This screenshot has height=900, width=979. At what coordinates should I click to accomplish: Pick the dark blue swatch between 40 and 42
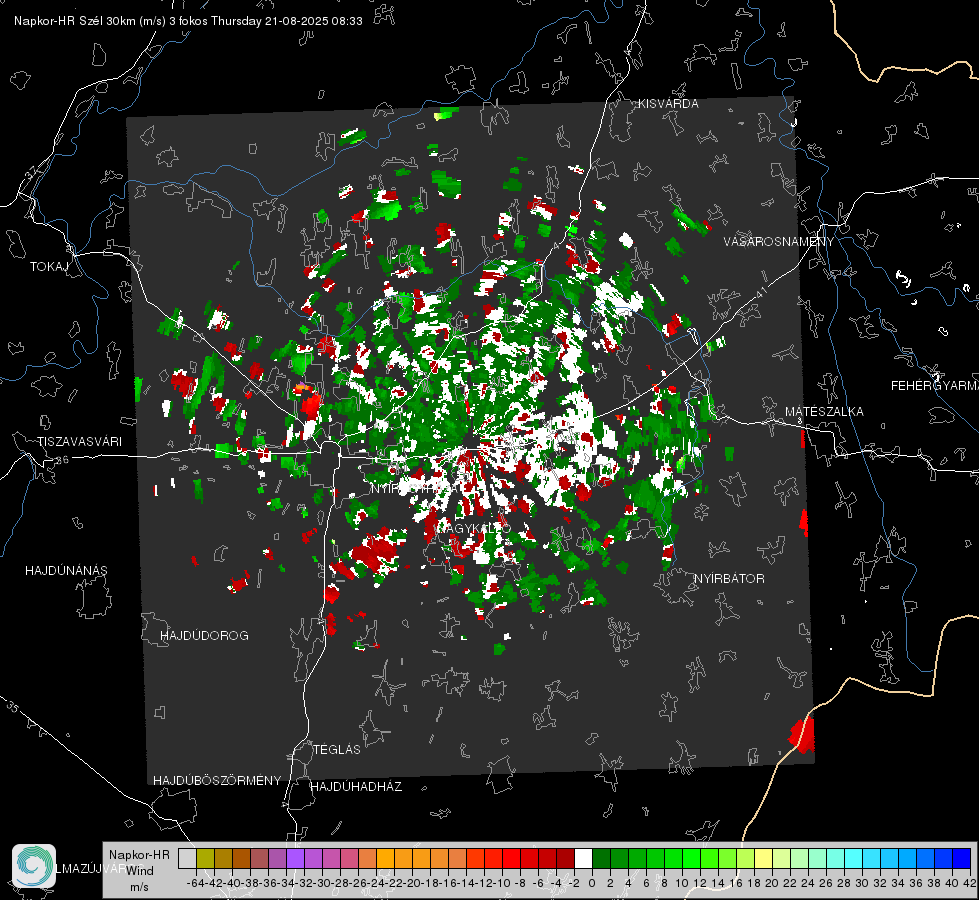pos(962,858)
